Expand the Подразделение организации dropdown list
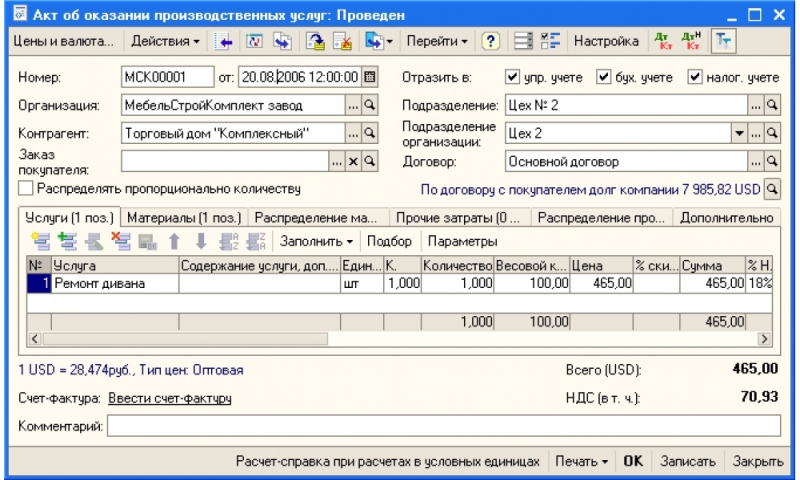The width and height of the screenshot is (800, 480). pos(740,132)
